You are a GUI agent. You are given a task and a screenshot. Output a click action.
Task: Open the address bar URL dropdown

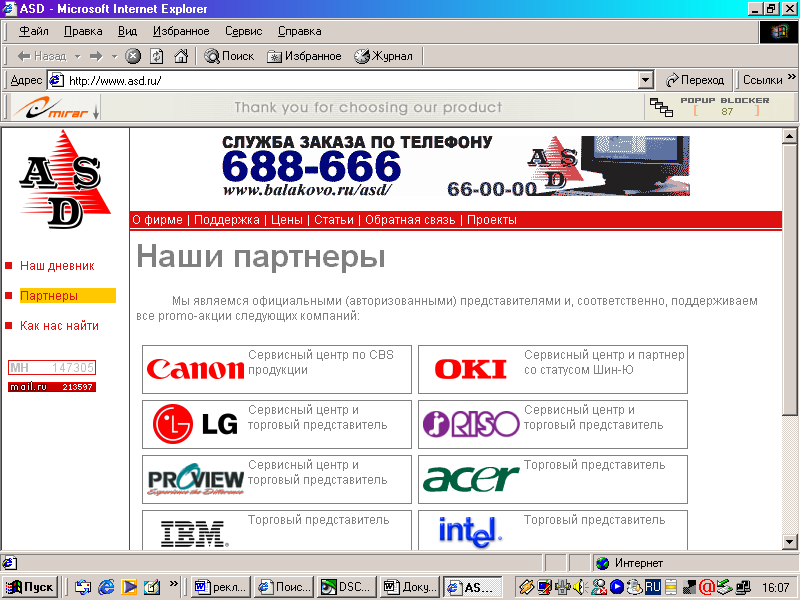pos(645,80)
